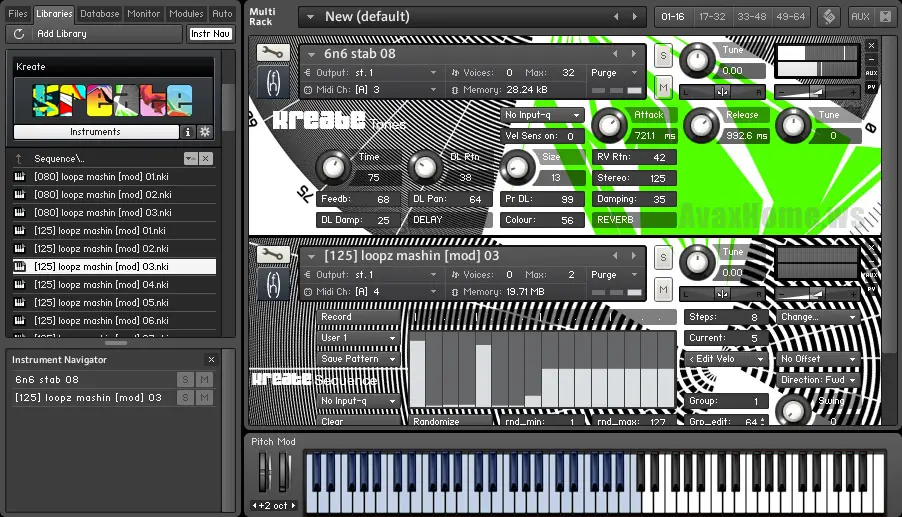Image resolution: width=902 pixels, height=517 pixels.
Task: Click the script icon on 6n6 stab 08
Action: coord(273,83)
